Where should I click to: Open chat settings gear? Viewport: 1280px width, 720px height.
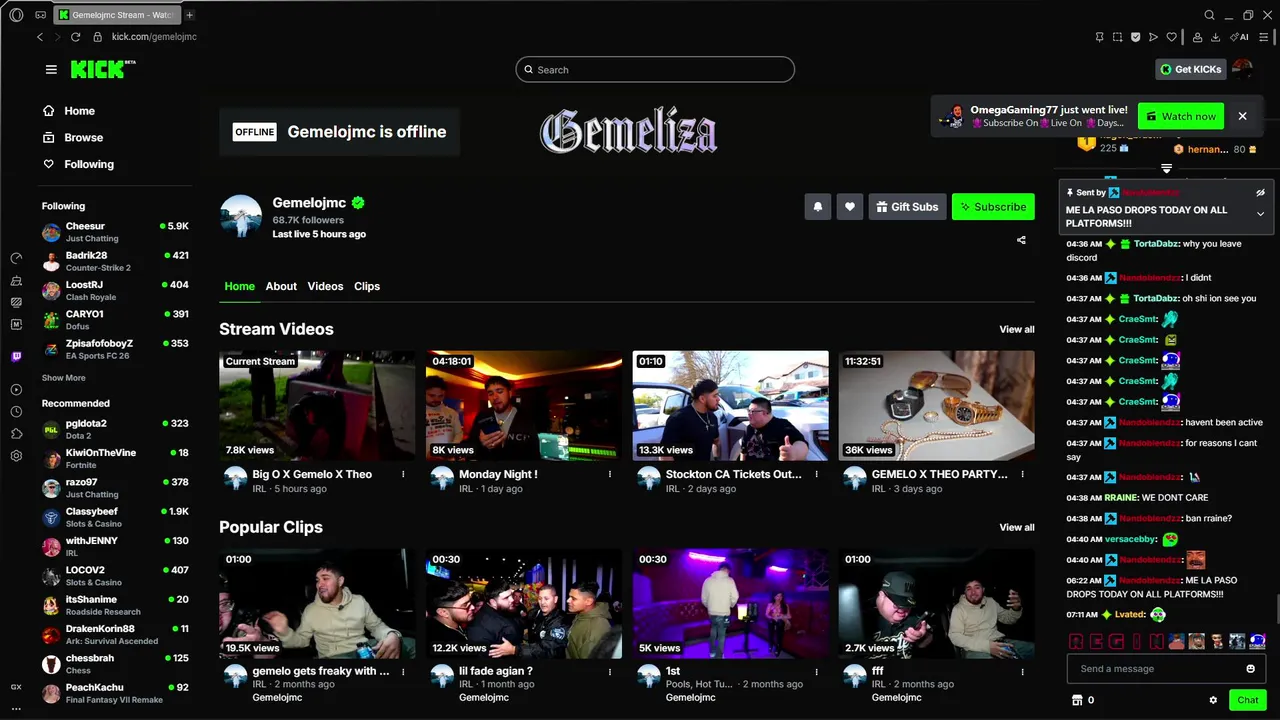(x=1213, y=700)
